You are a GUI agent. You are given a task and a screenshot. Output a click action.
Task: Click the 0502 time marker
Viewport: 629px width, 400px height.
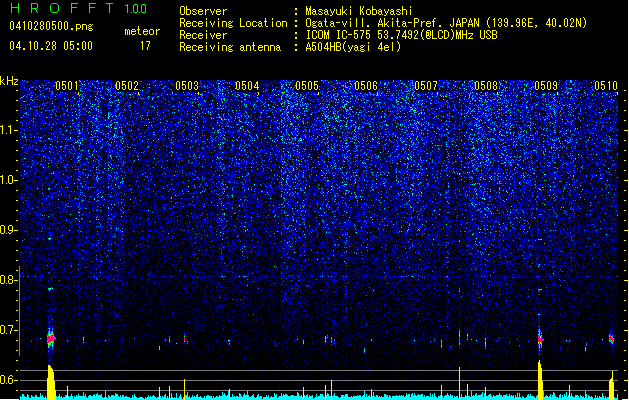click(127, 86)
